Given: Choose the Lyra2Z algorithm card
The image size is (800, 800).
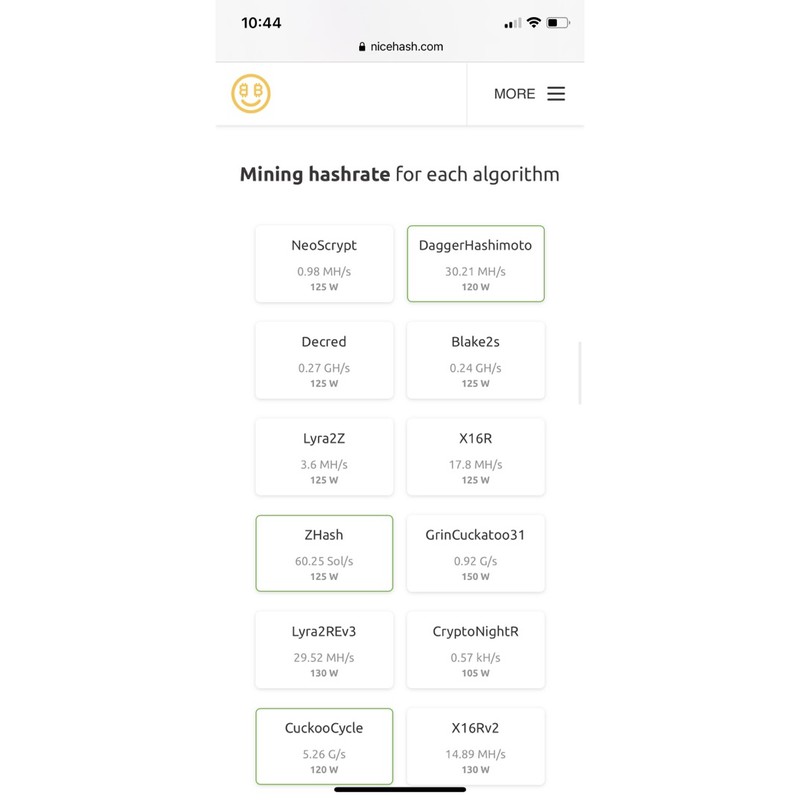Looking at the screenshot, I should pyautogui.click(x=324, y=457).
